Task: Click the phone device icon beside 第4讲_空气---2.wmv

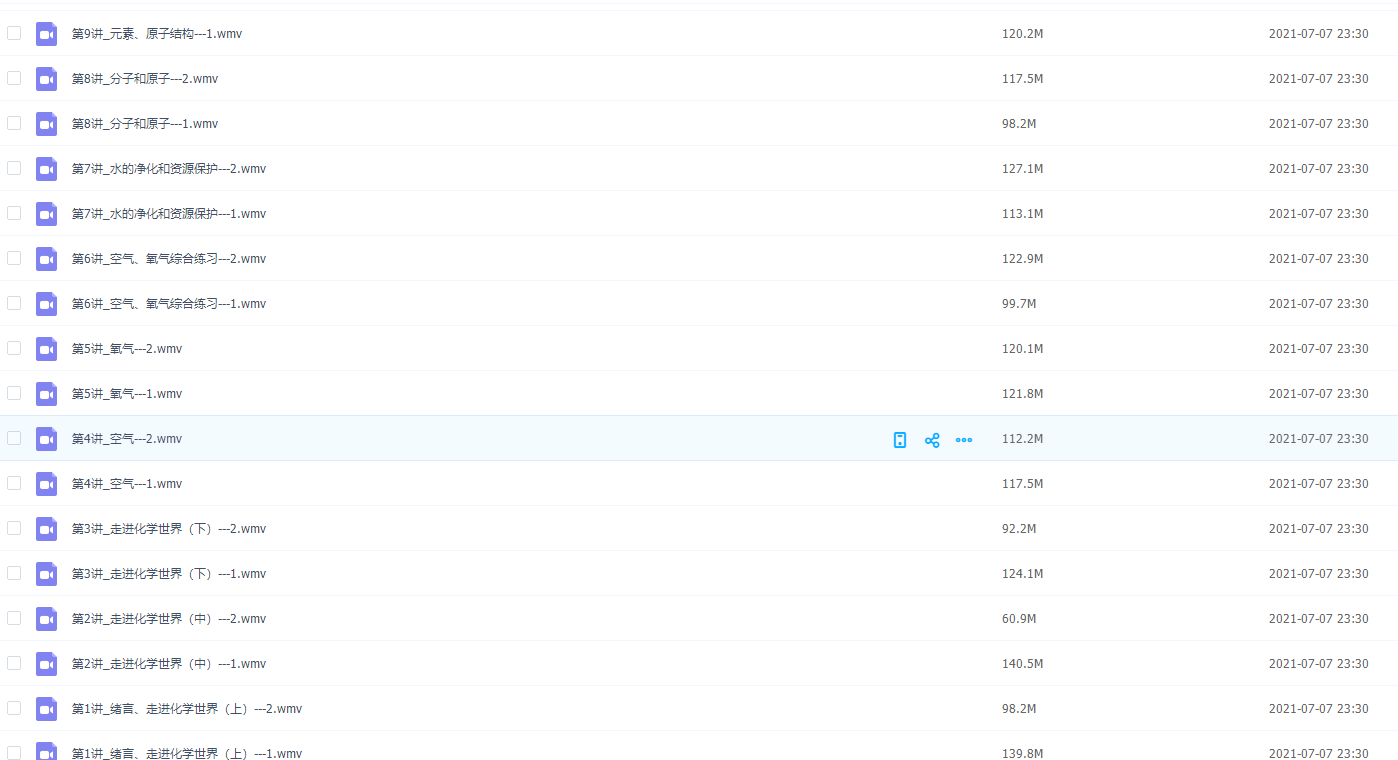Action: click(900, 440)
